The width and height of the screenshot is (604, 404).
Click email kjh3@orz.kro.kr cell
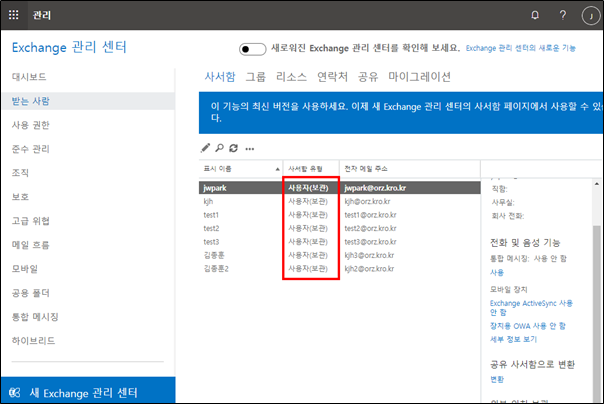tap(369, 255)
